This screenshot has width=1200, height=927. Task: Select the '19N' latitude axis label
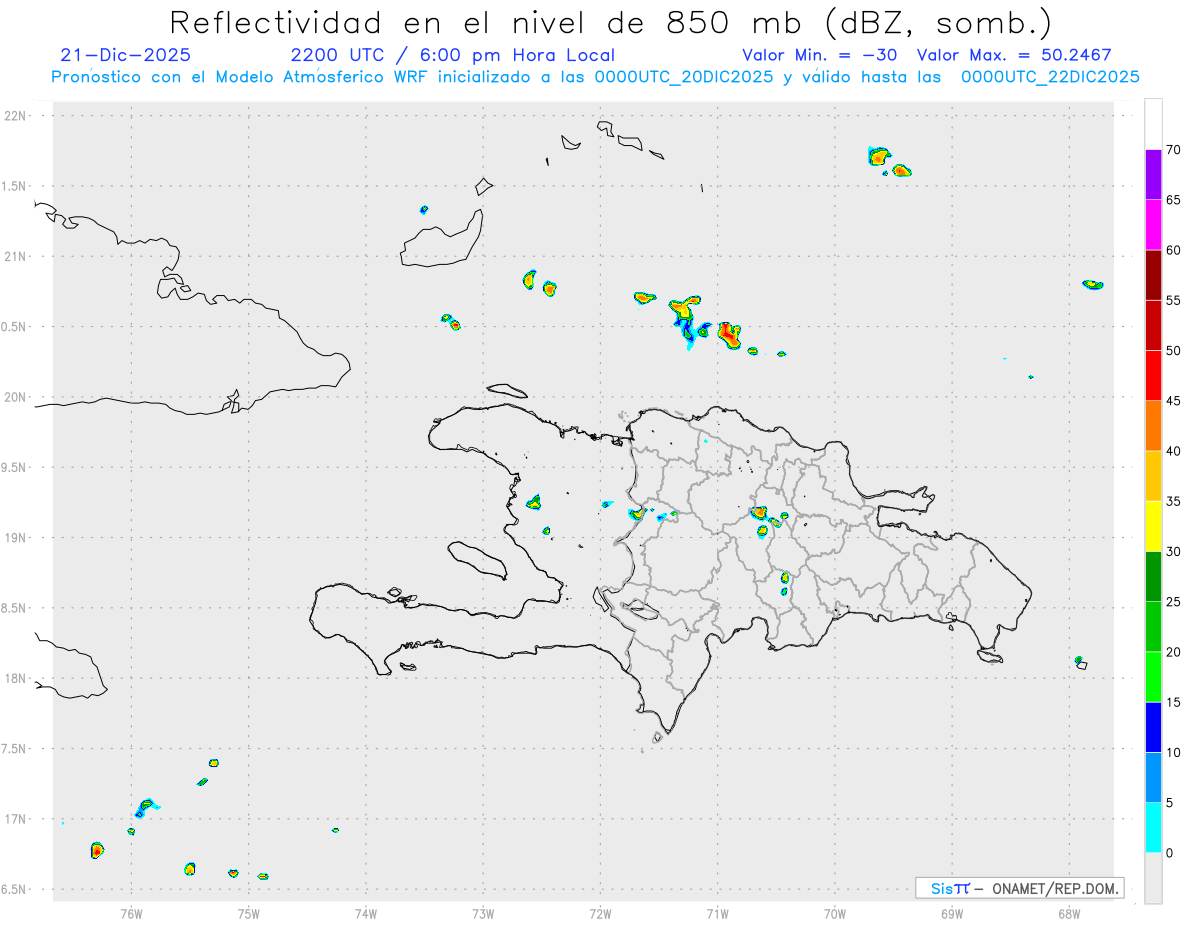17,538
